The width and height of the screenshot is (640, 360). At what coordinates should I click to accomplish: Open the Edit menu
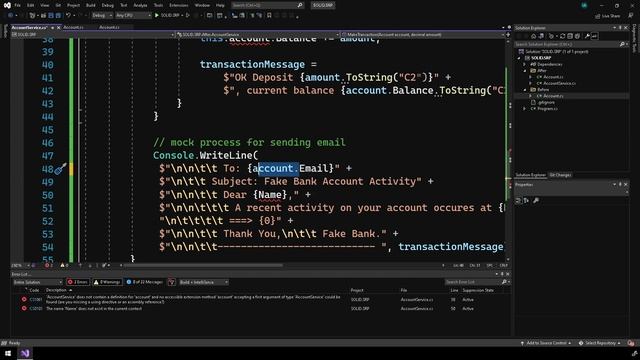(x=31, y=5)
